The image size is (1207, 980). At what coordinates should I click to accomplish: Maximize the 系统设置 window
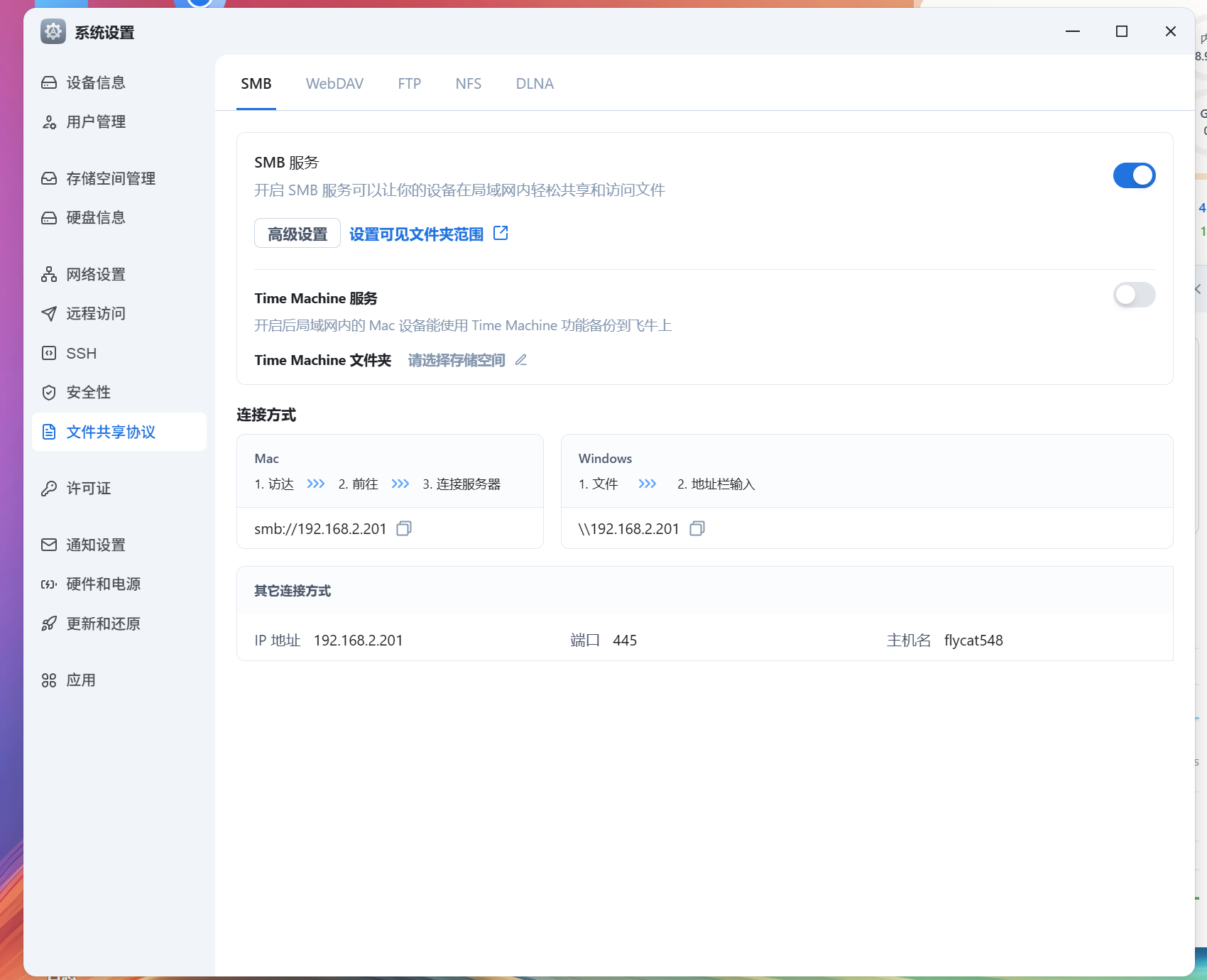tap(1122, 31)
